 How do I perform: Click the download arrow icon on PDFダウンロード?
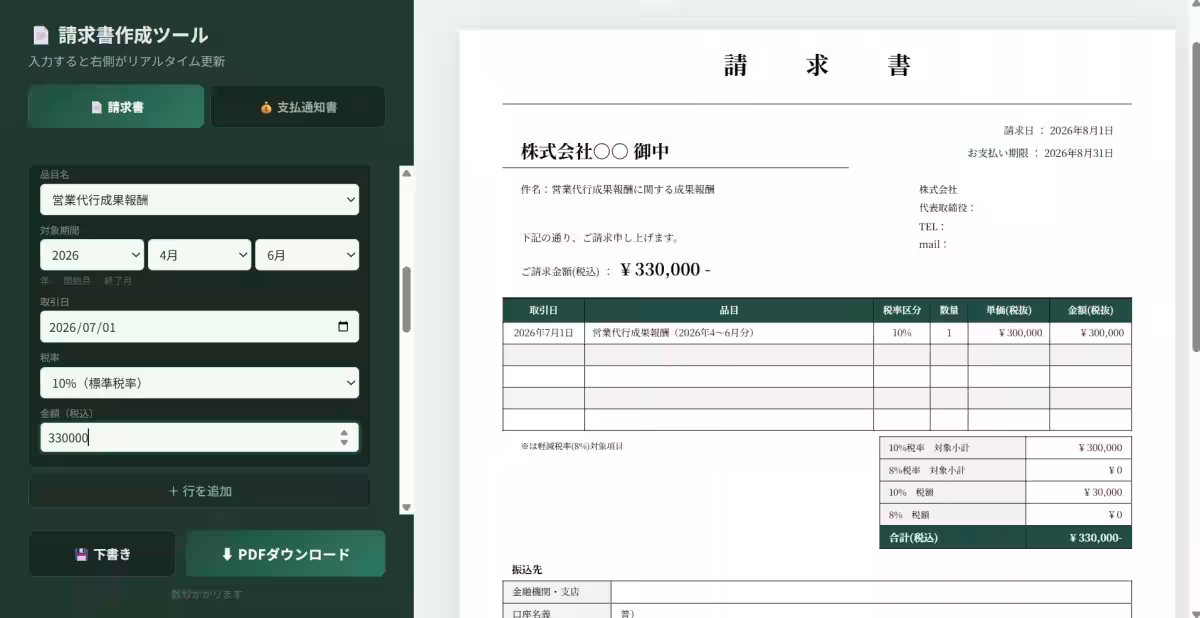(x=227, y=554)
